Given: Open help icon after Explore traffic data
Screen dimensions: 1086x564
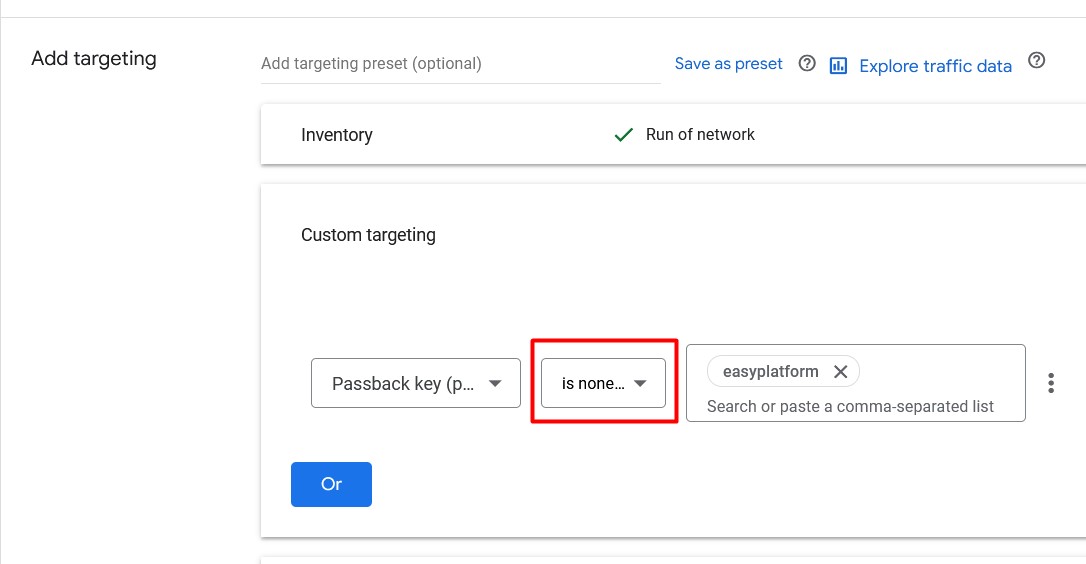Looking at the screenshot, I should click(1036, 60).
